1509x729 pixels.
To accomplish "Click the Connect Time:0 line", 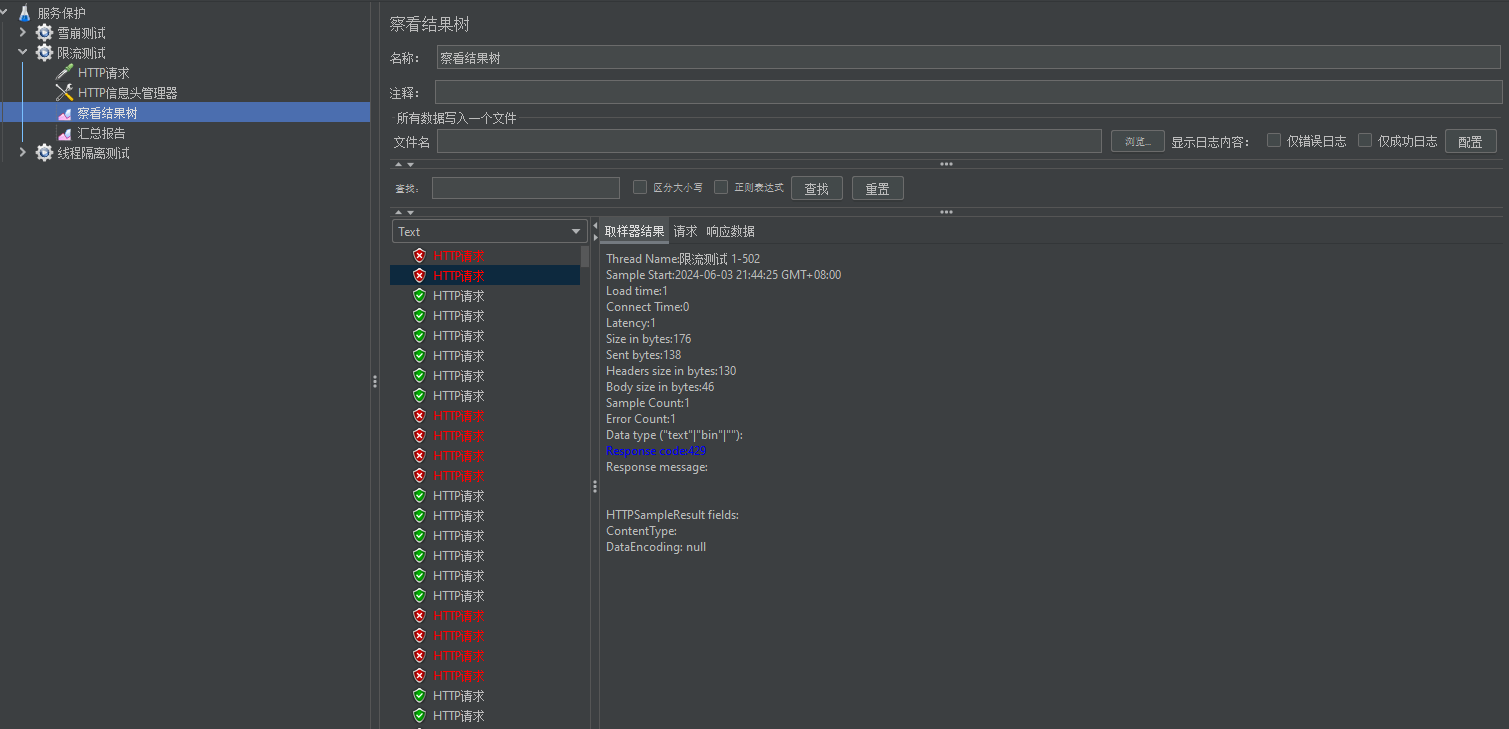I will [647, 307].
